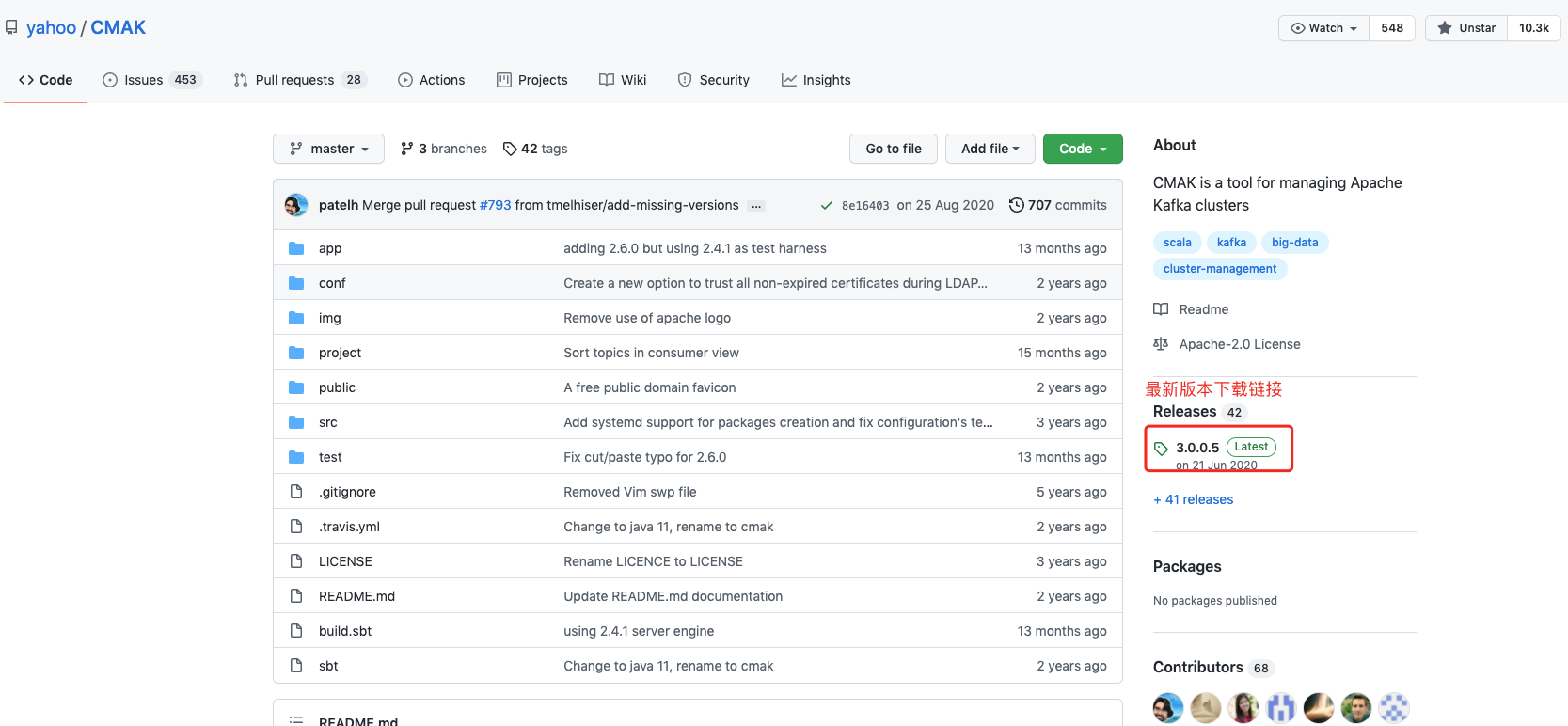Open the Actions tab

coord(432,80)
